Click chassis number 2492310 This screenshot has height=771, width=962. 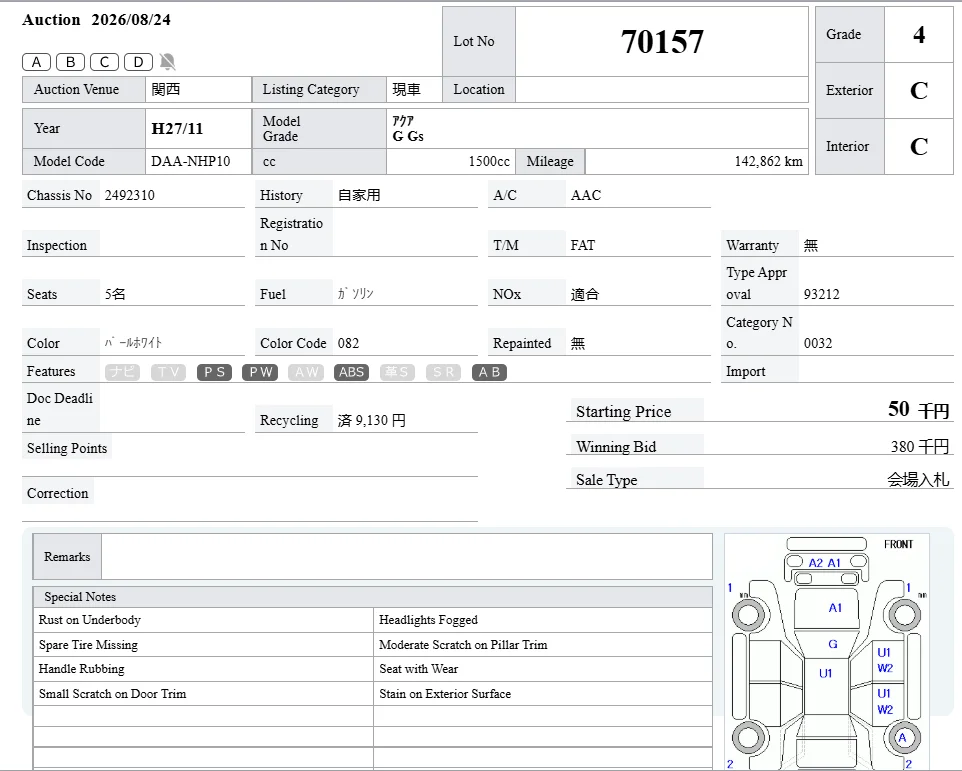(129, 196)
